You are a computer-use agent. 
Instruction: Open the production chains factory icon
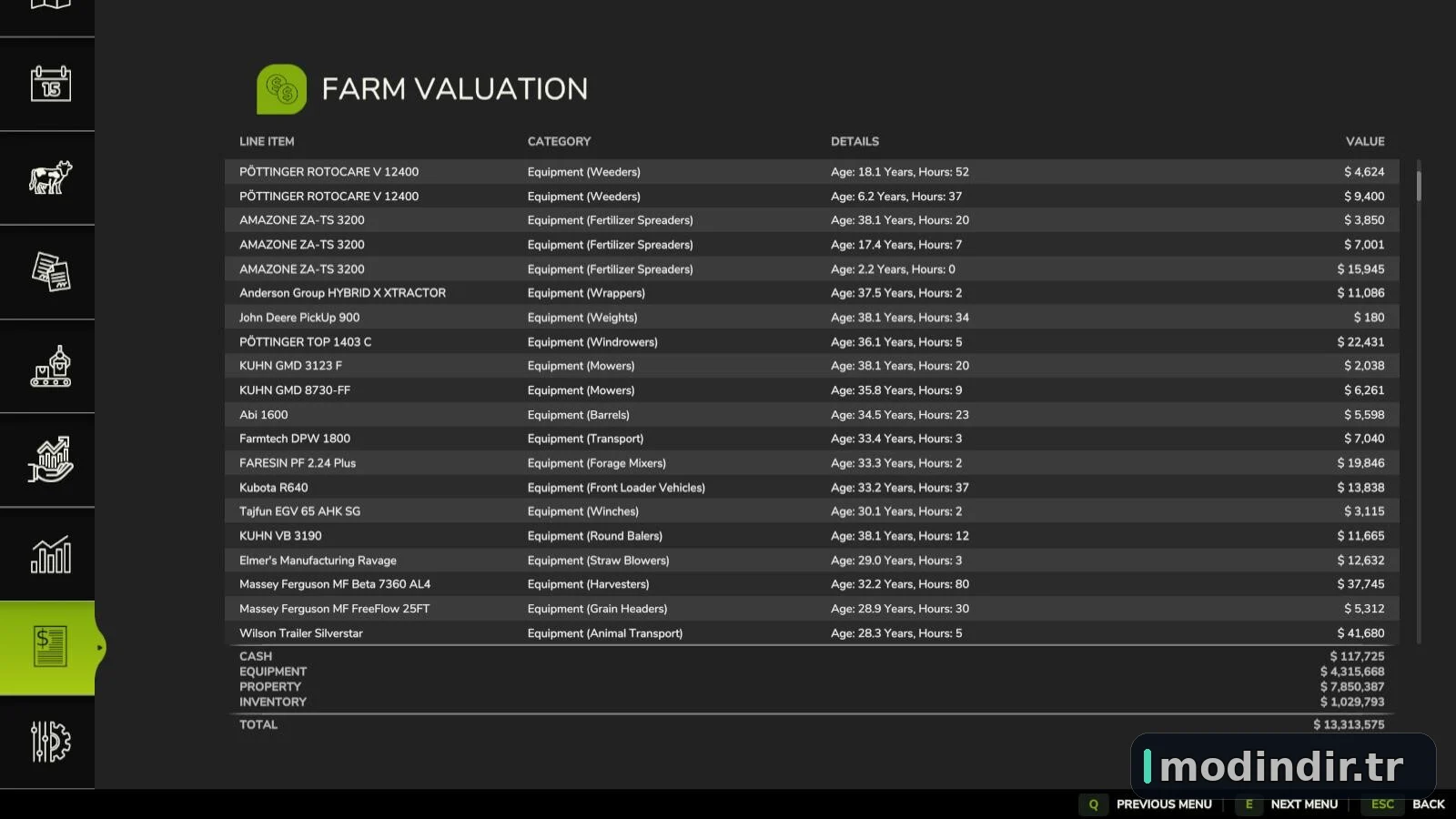[x=50, y=366]
